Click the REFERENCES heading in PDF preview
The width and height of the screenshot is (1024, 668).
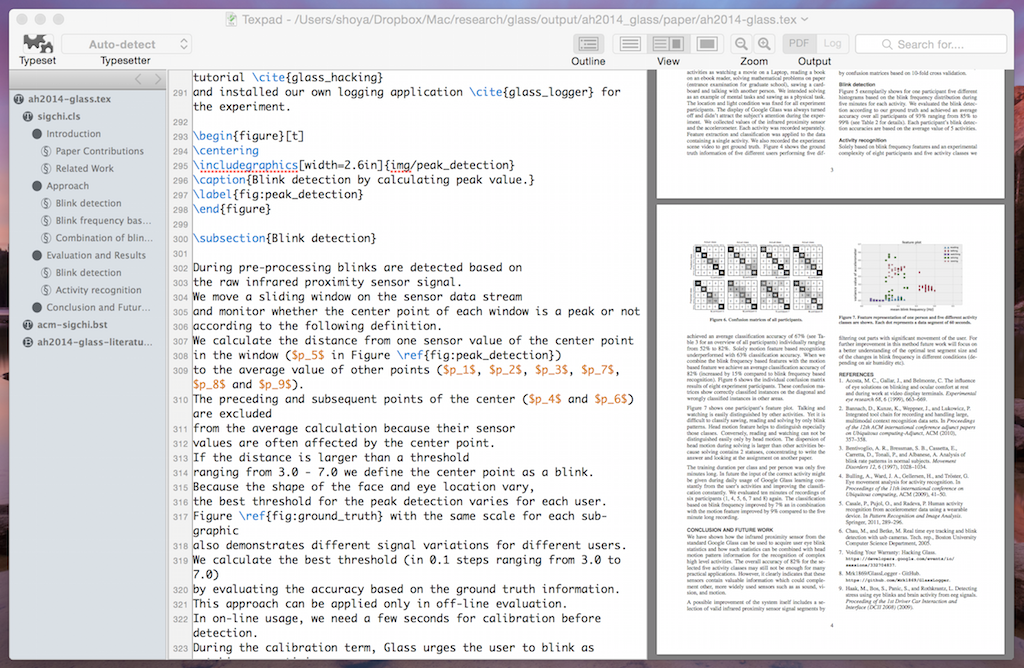click(856, 374)
